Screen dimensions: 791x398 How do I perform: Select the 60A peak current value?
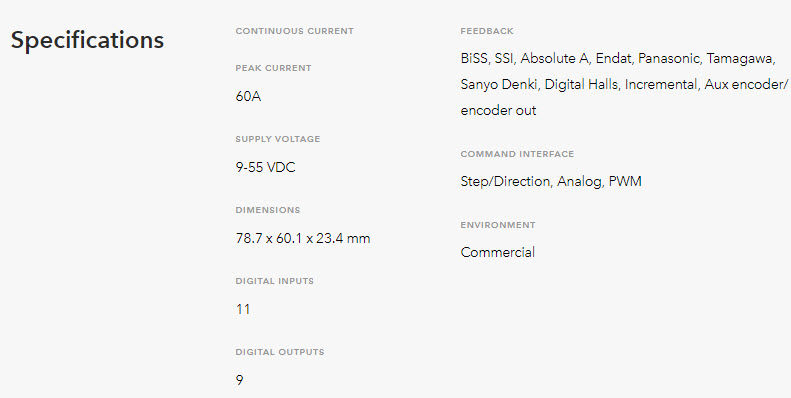tap(248, 96)
